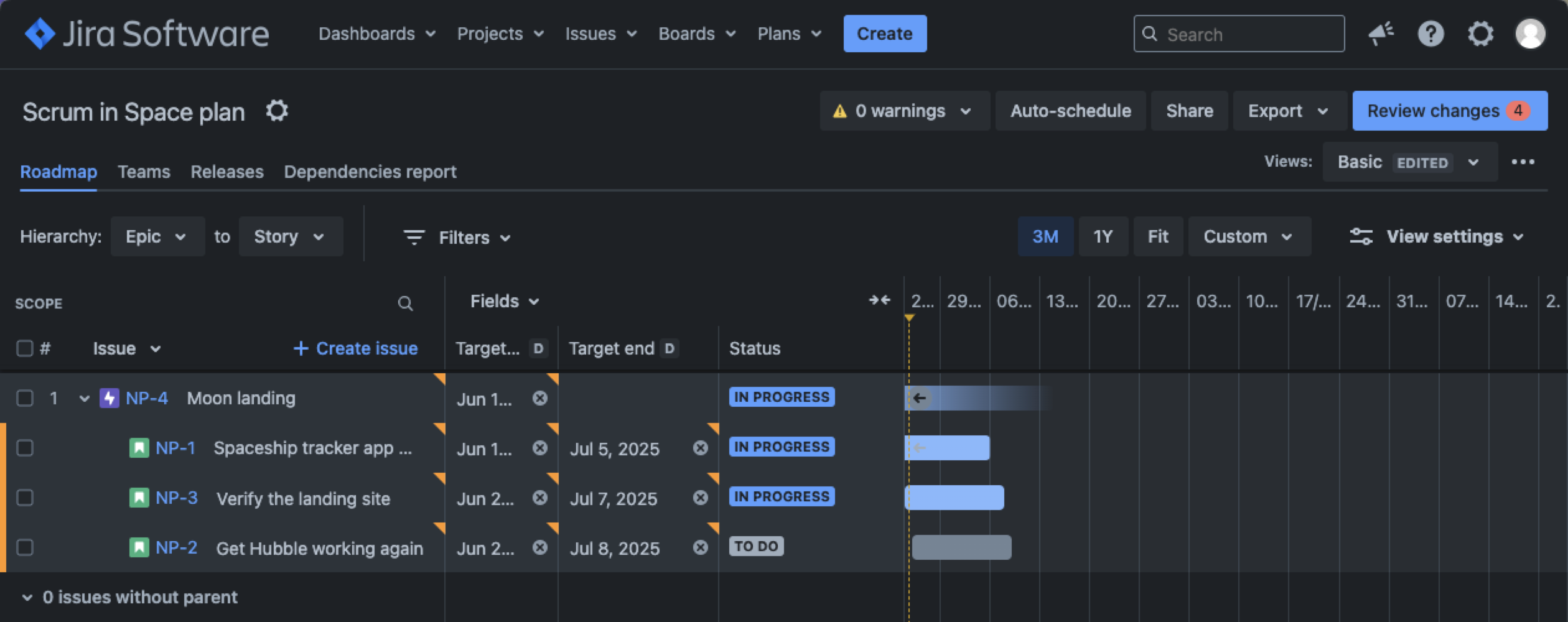
Task: Open the help question mark icon
Action: (1430, 34)
